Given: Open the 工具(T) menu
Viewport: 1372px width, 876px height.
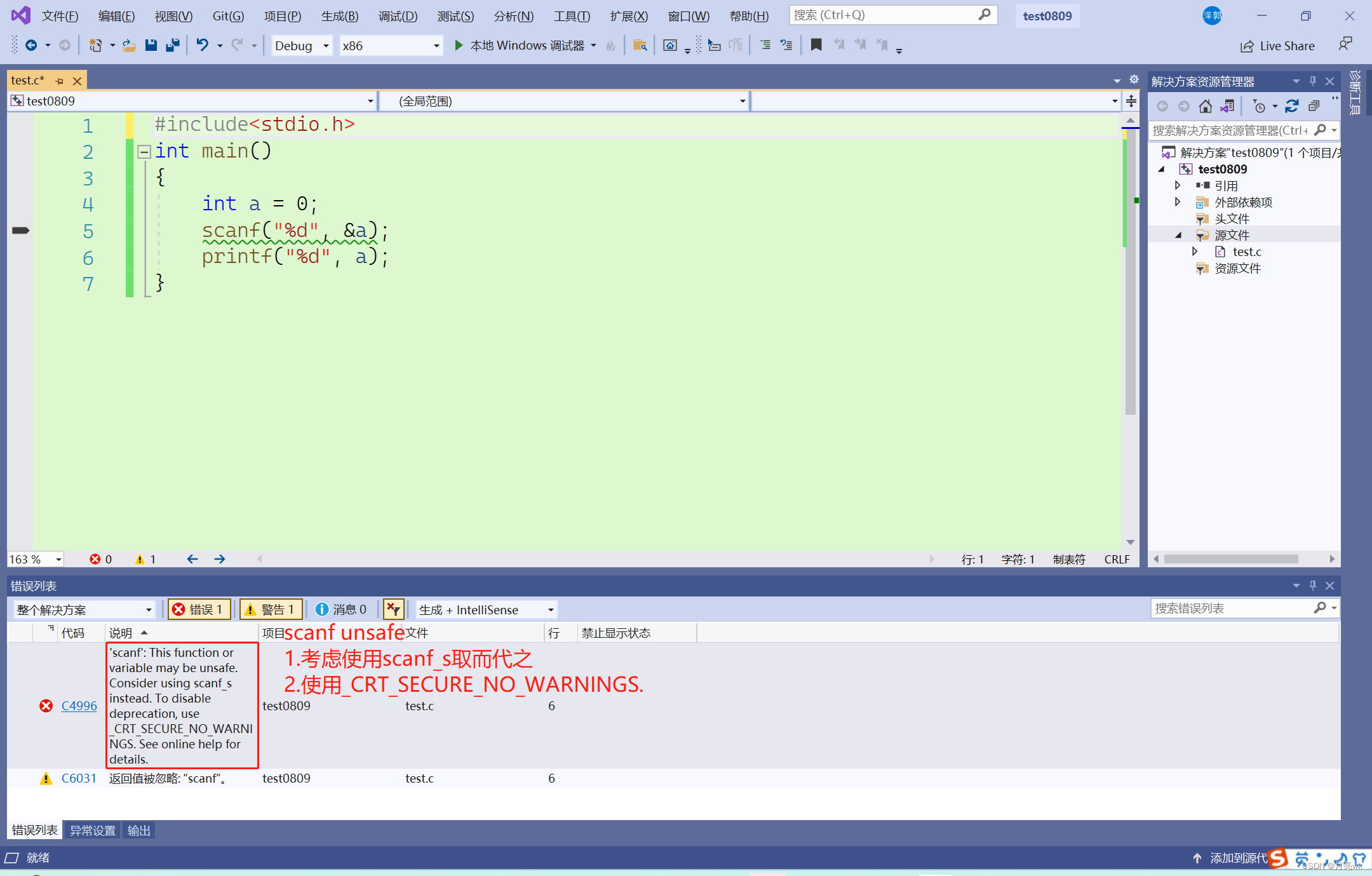Looking at the screenshot, I should tap(571, 16).
